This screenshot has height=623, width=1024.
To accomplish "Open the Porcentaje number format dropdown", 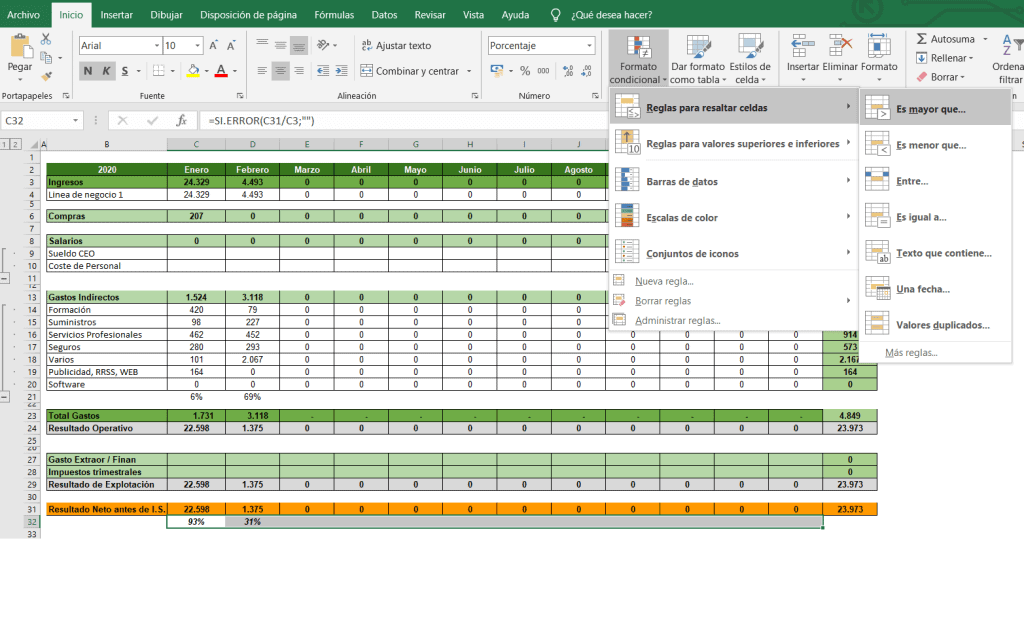I will (589, 45).
